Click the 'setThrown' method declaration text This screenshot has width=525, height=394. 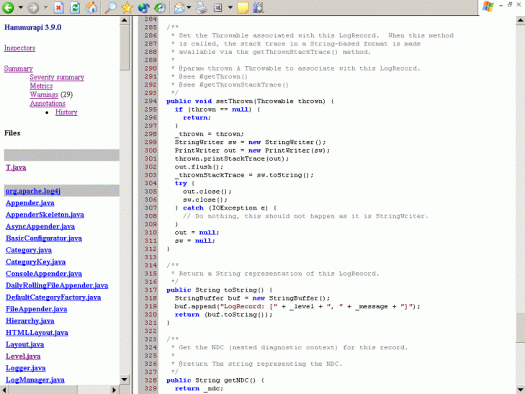tap(250, 101)
